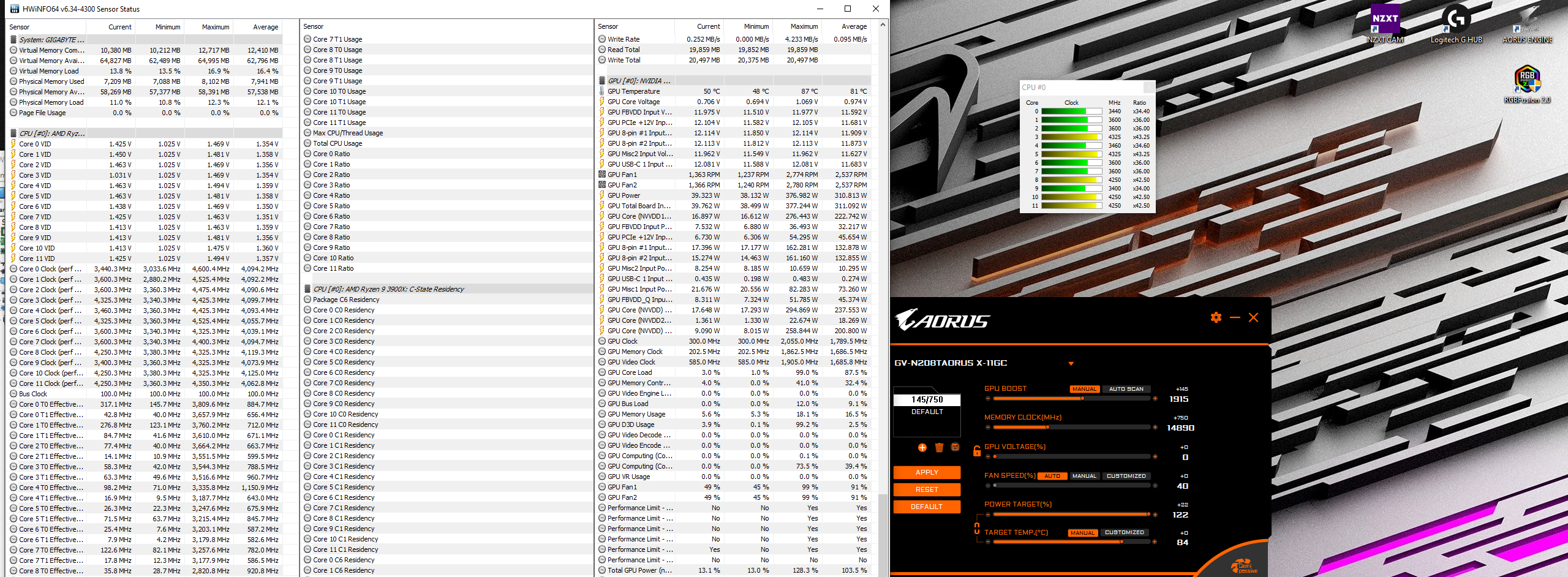
Task: Adjust the Memory Clock slider
Action: (x=1071, y=428)
